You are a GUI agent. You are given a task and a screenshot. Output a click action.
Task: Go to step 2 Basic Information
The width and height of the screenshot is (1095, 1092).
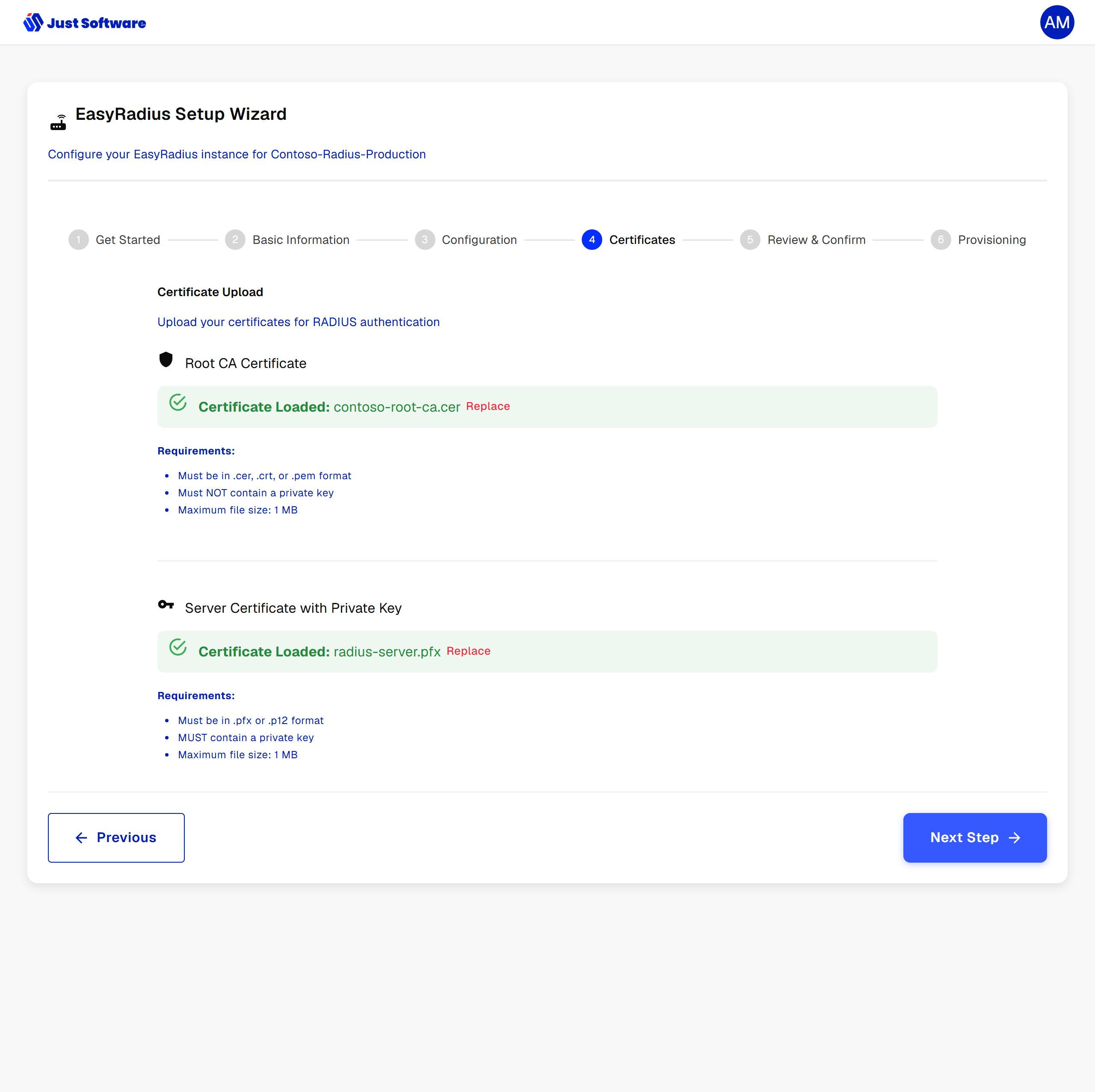click(287, 240)
